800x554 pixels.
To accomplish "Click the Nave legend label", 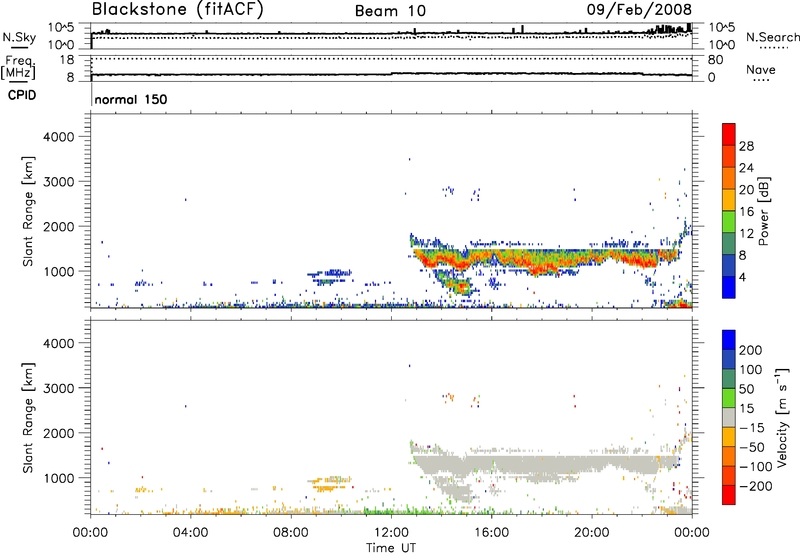I will click(x=761, y=69).
